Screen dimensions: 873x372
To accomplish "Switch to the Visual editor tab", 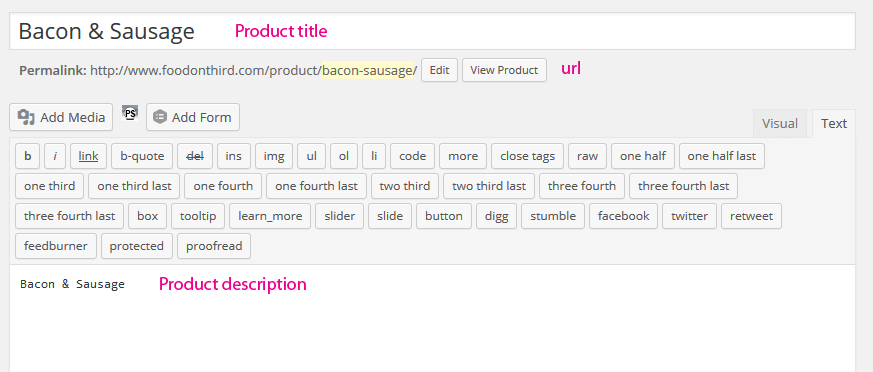I will tap(780, 123).
